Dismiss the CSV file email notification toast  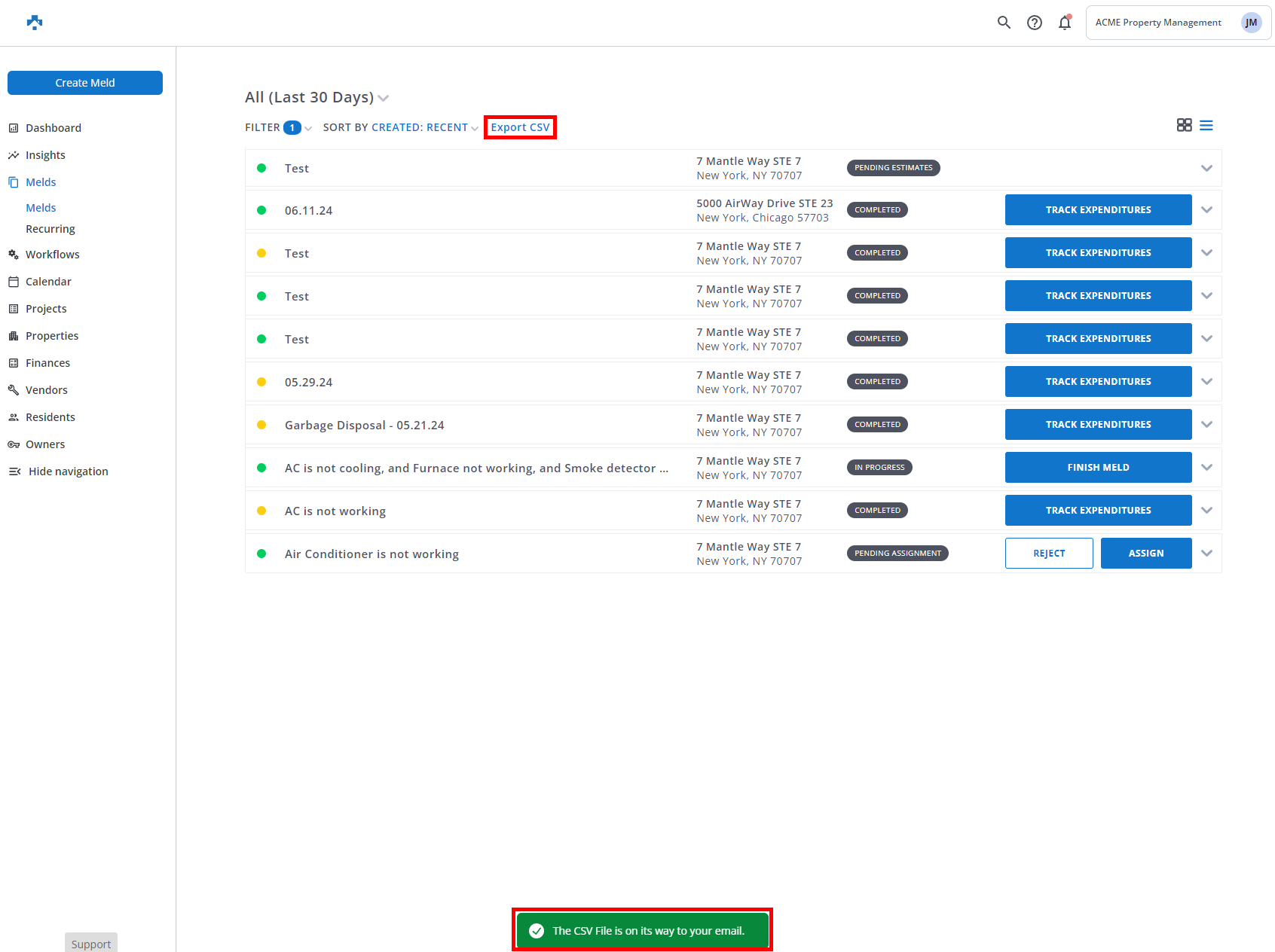(x=642, y=930)
